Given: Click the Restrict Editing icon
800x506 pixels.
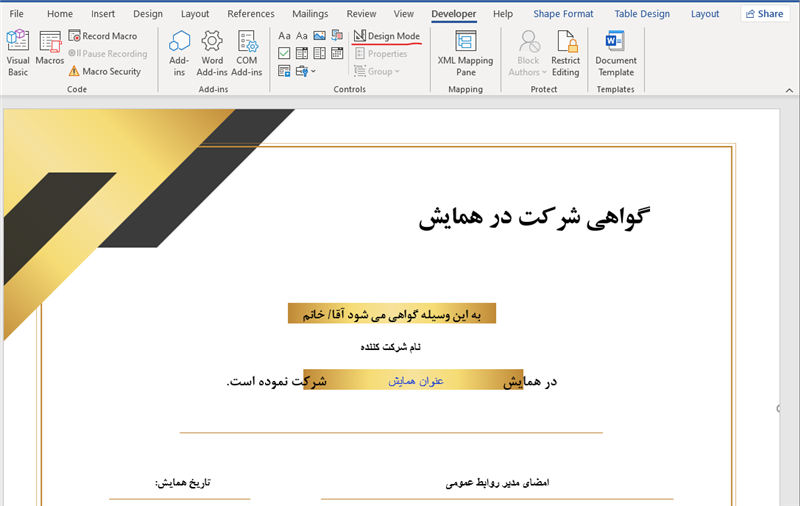Looking at the screenshot, I should 565,52.
